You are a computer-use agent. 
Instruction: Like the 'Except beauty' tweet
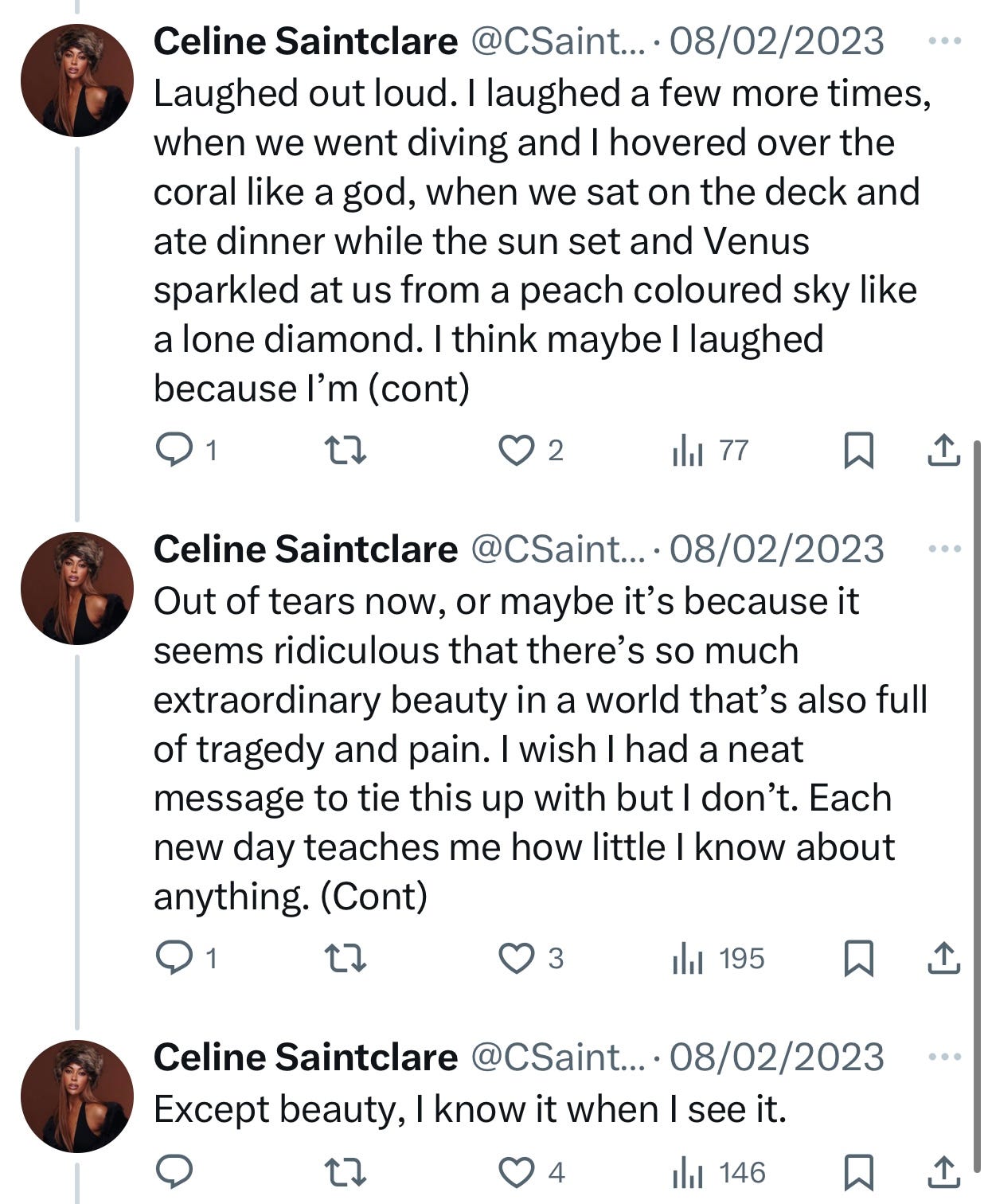tap(516, 1172)
